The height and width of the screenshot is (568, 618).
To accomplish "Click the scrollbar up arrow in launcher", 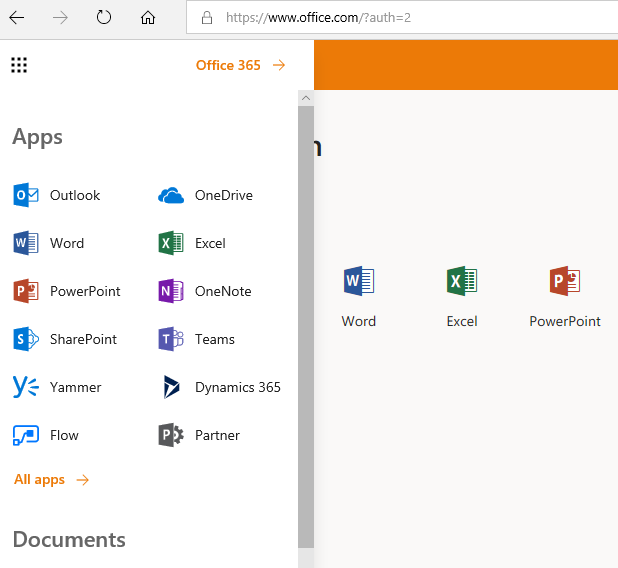I will point(306,98).
